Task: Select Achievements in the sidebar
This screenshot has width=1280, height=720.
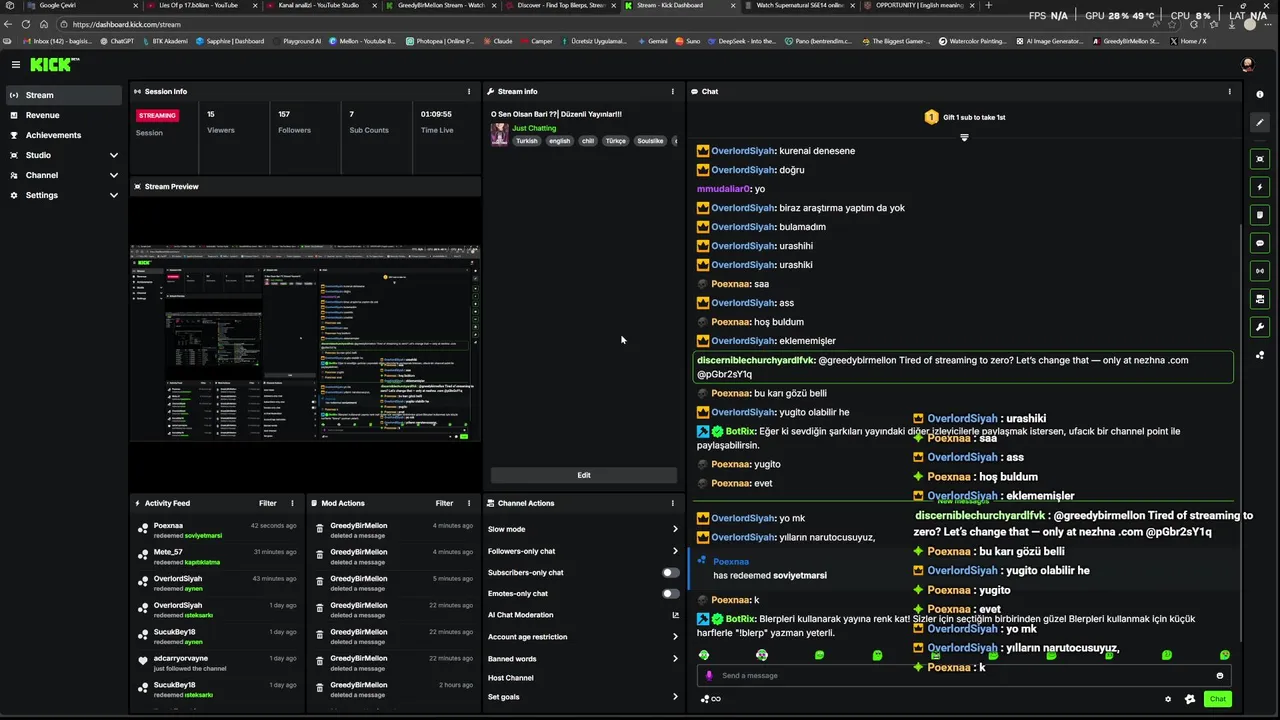Action: 62,135
